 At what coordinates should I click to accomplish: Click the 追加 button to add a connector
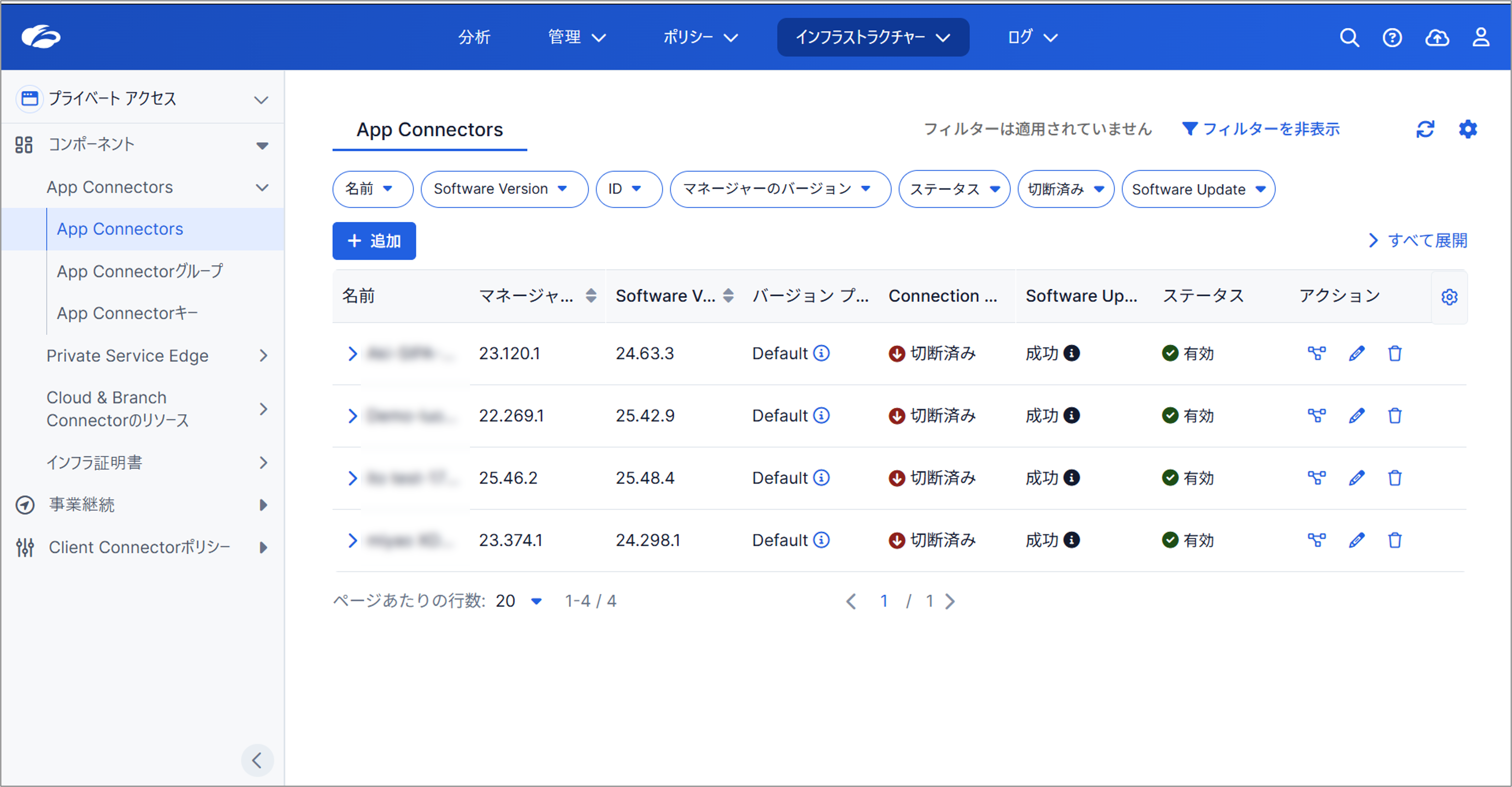(374, 241)
